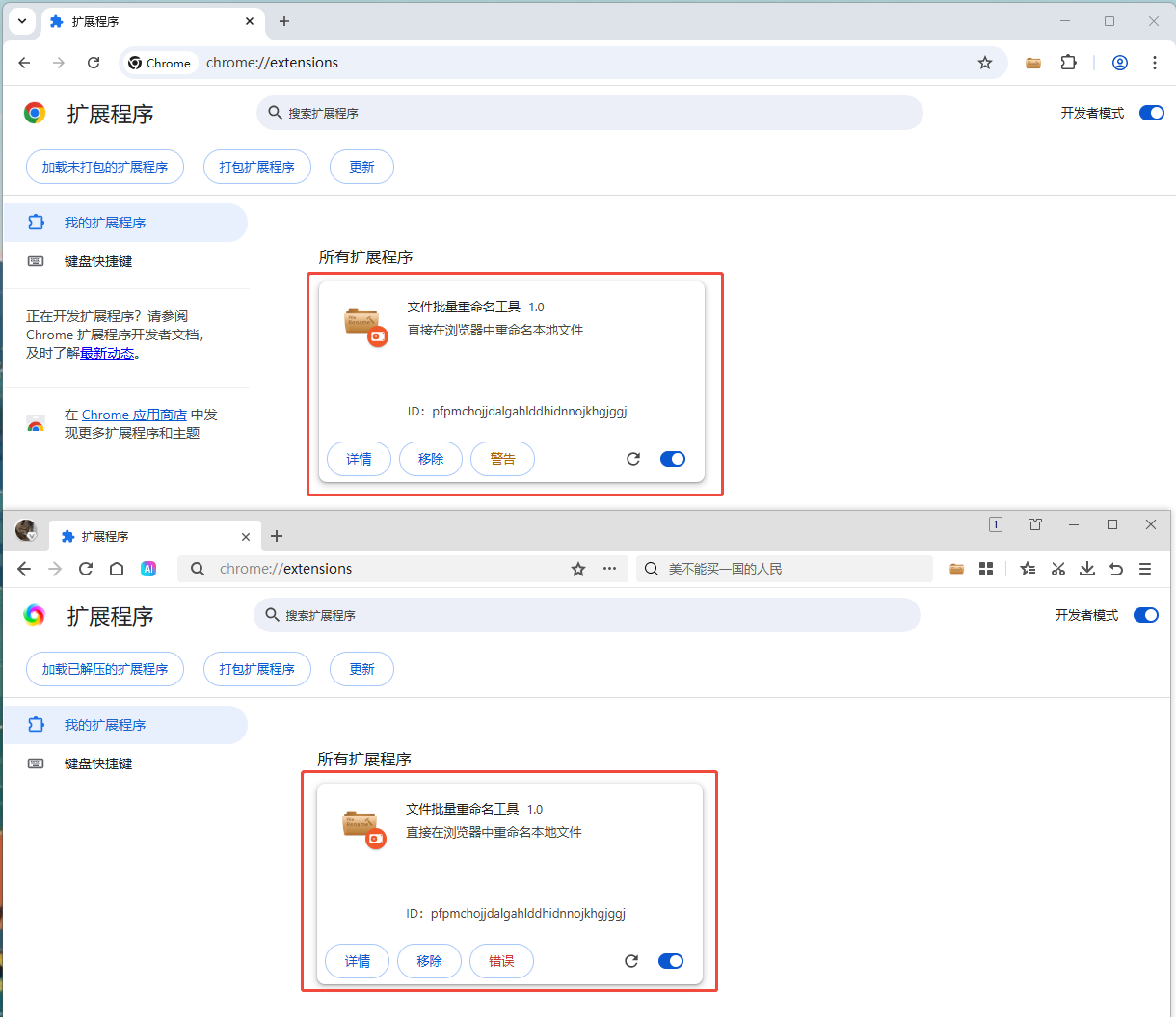
Task: Open the hamburger menu in lower browser
Action: (x=1145, y=569)
